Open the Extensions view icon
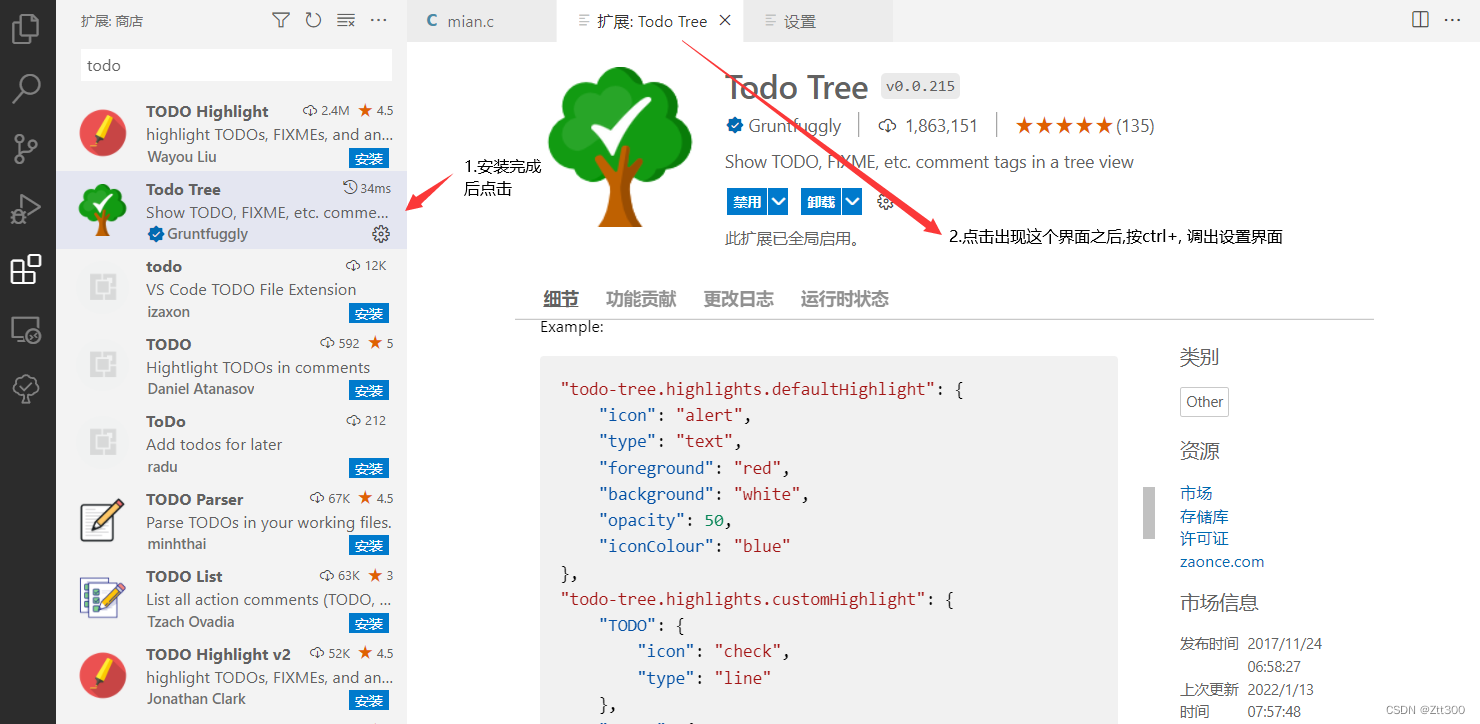The image size is (1480, 724). [x=25, y=269]
